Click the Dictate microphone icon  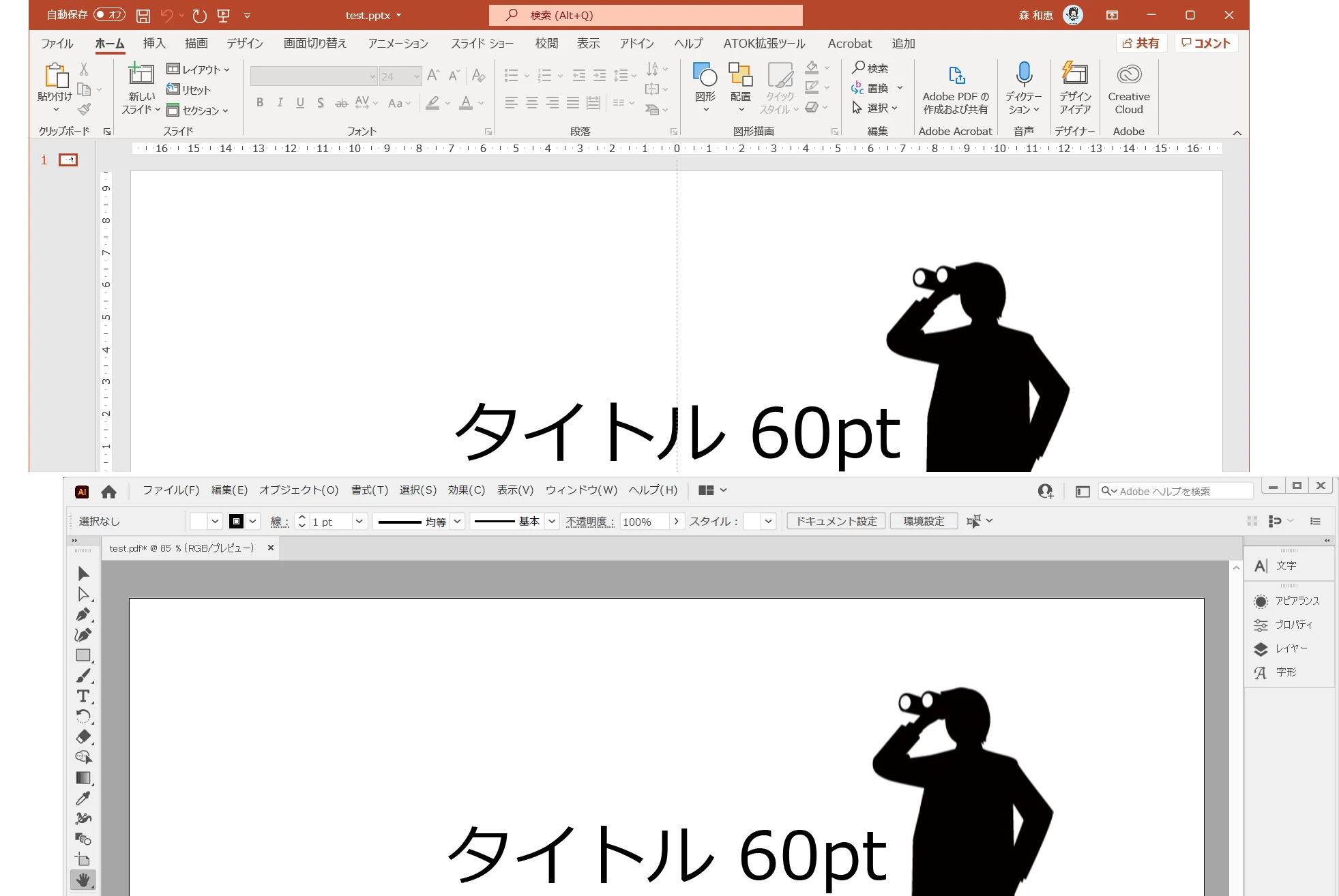pos(1023,74)
